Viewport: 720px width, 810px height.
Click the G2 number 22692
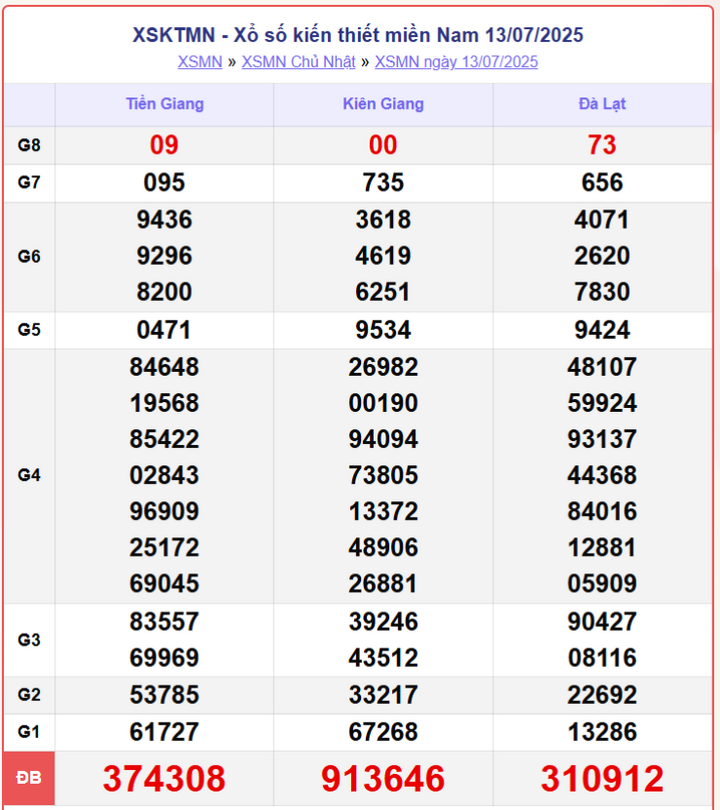tap(602, 695)
